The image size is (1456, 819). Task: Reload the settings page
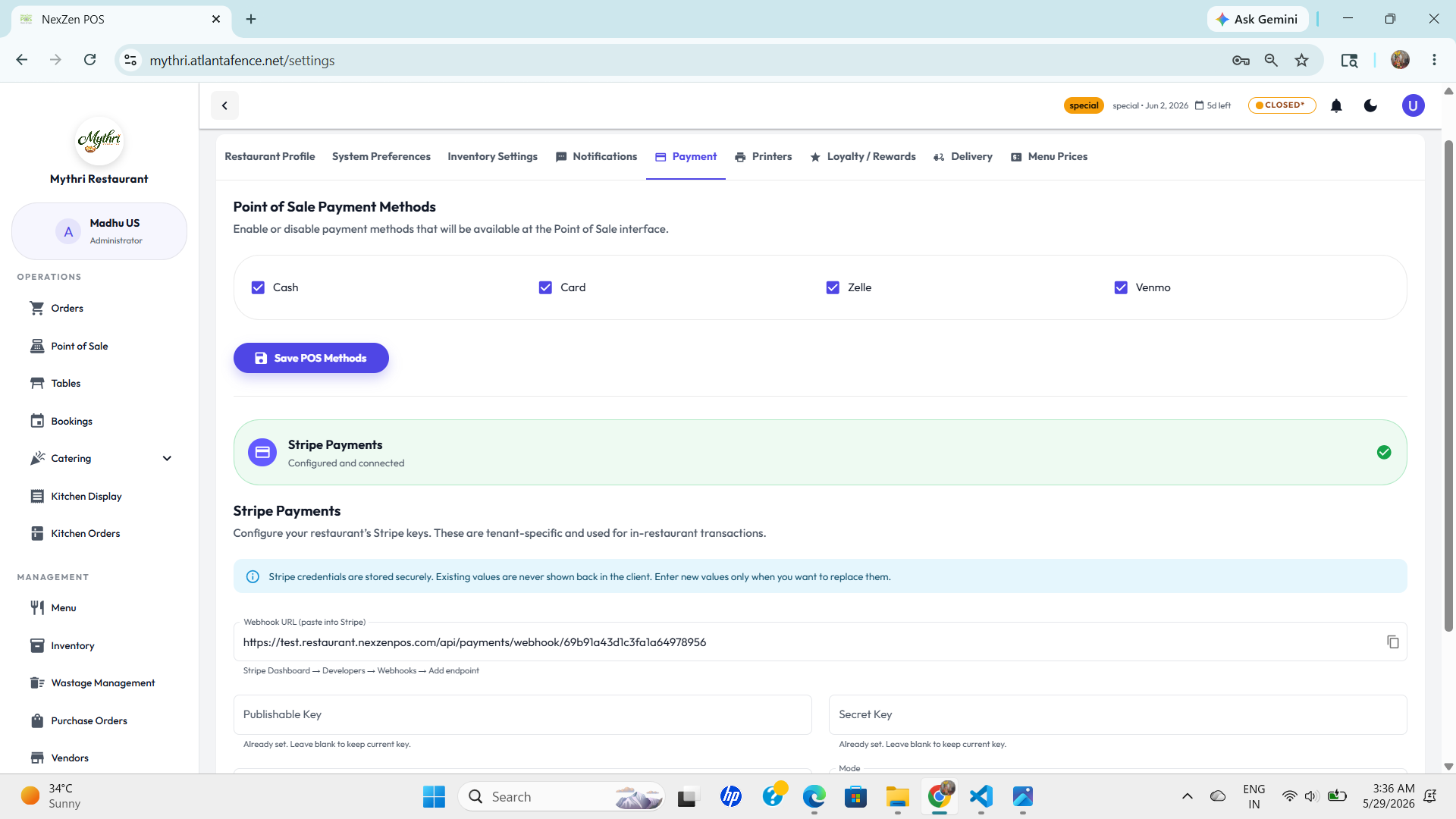coord(89,60)
